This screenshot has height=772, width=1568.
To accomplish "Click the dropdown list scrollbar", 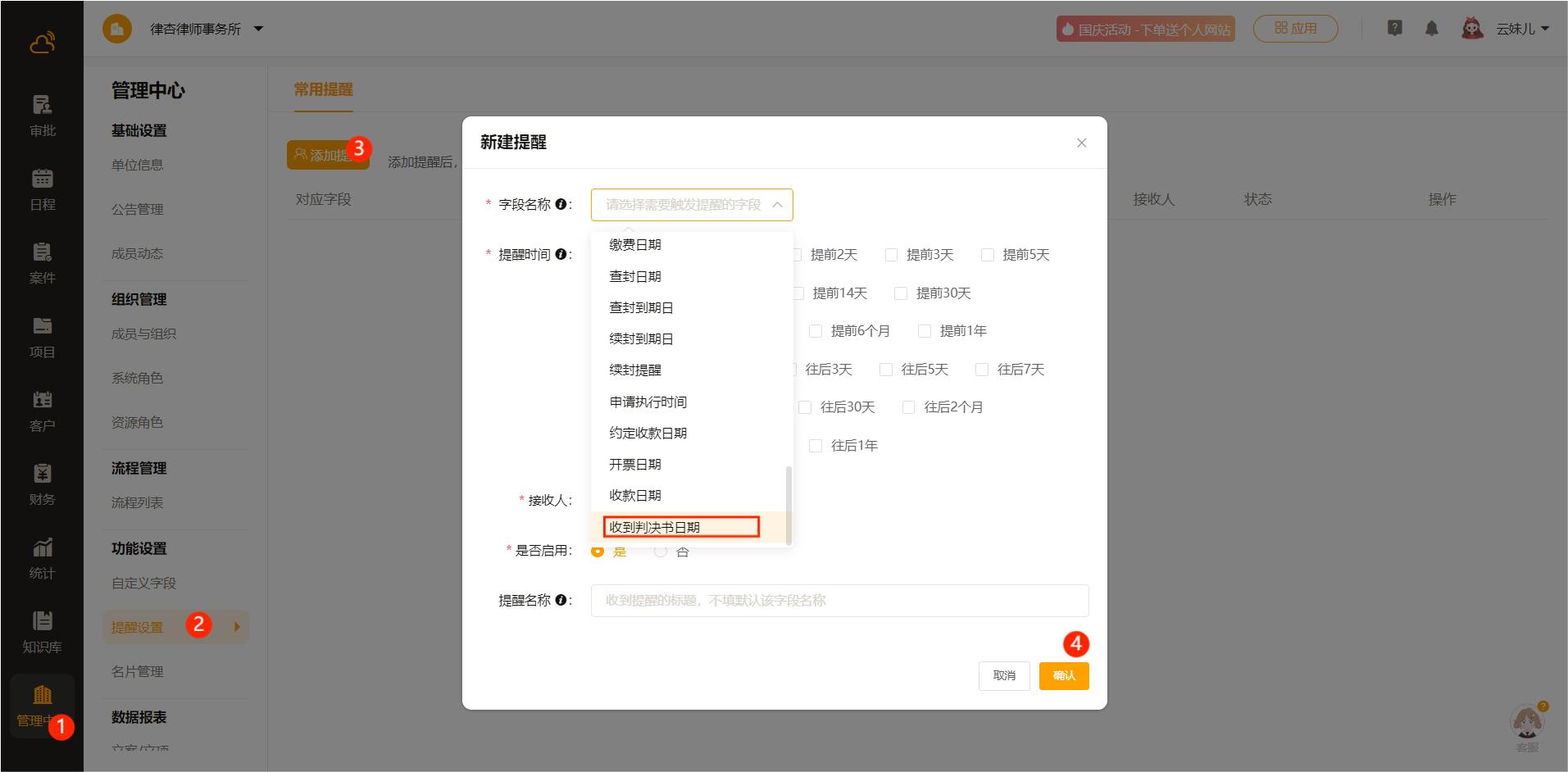I will [789, 503].
